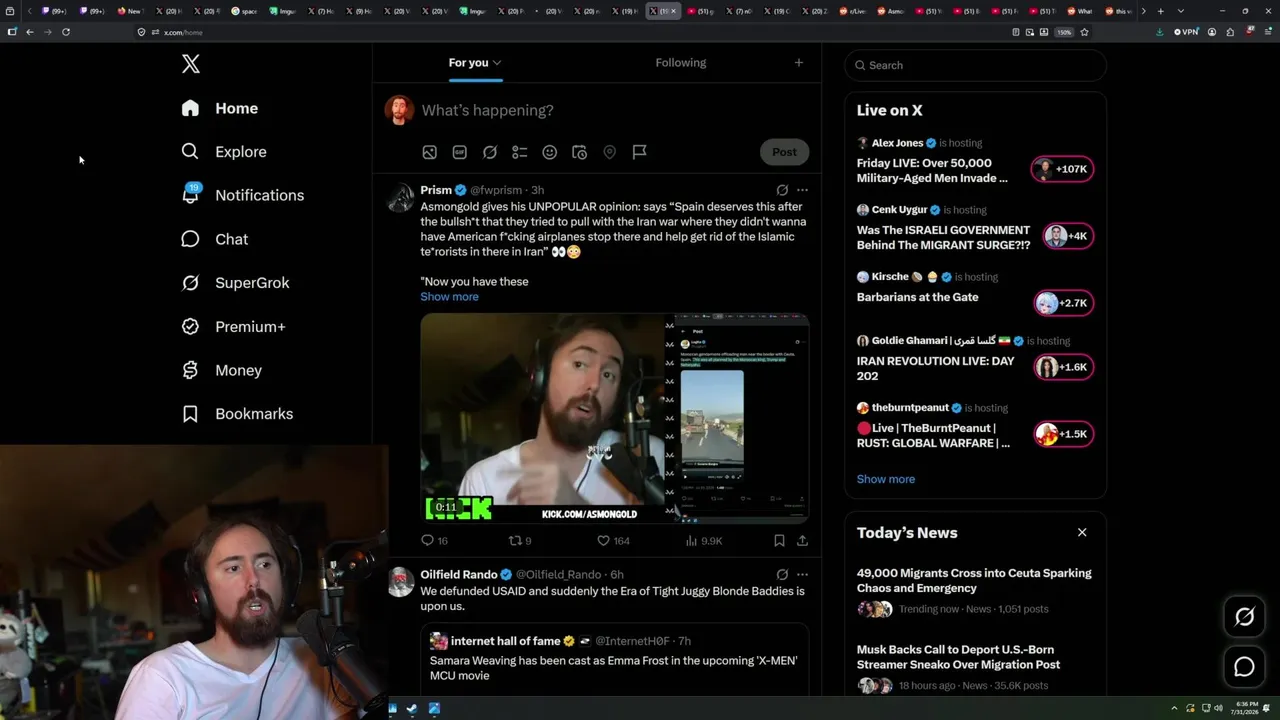Viewport: 1280px width, 720px height.
Task: Show more Live on X broadcasts
Action: (x=886, y=479)
